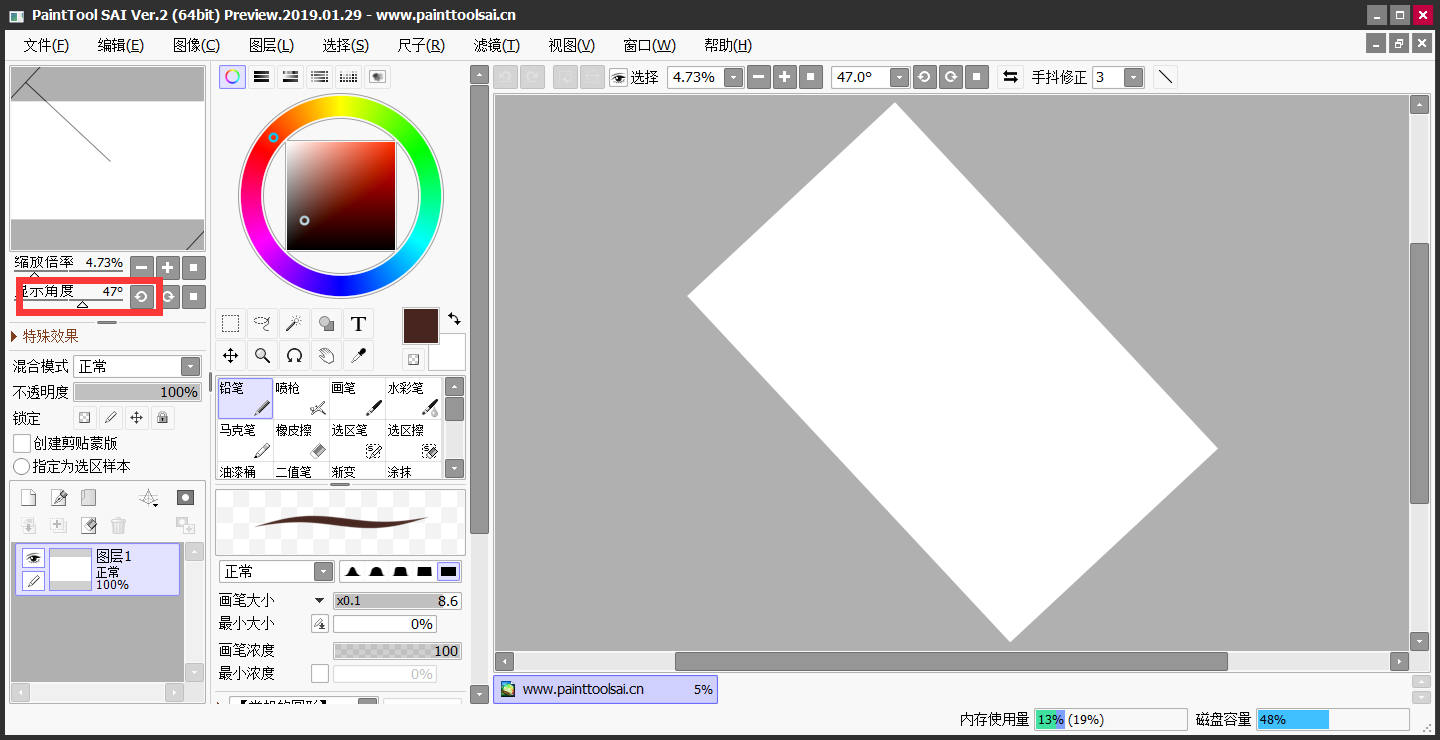The height and width of the screenshot is (740, 1440).
Task: Create a new linework pen layer
Action: pyautogui.click(x=59, y=498)
